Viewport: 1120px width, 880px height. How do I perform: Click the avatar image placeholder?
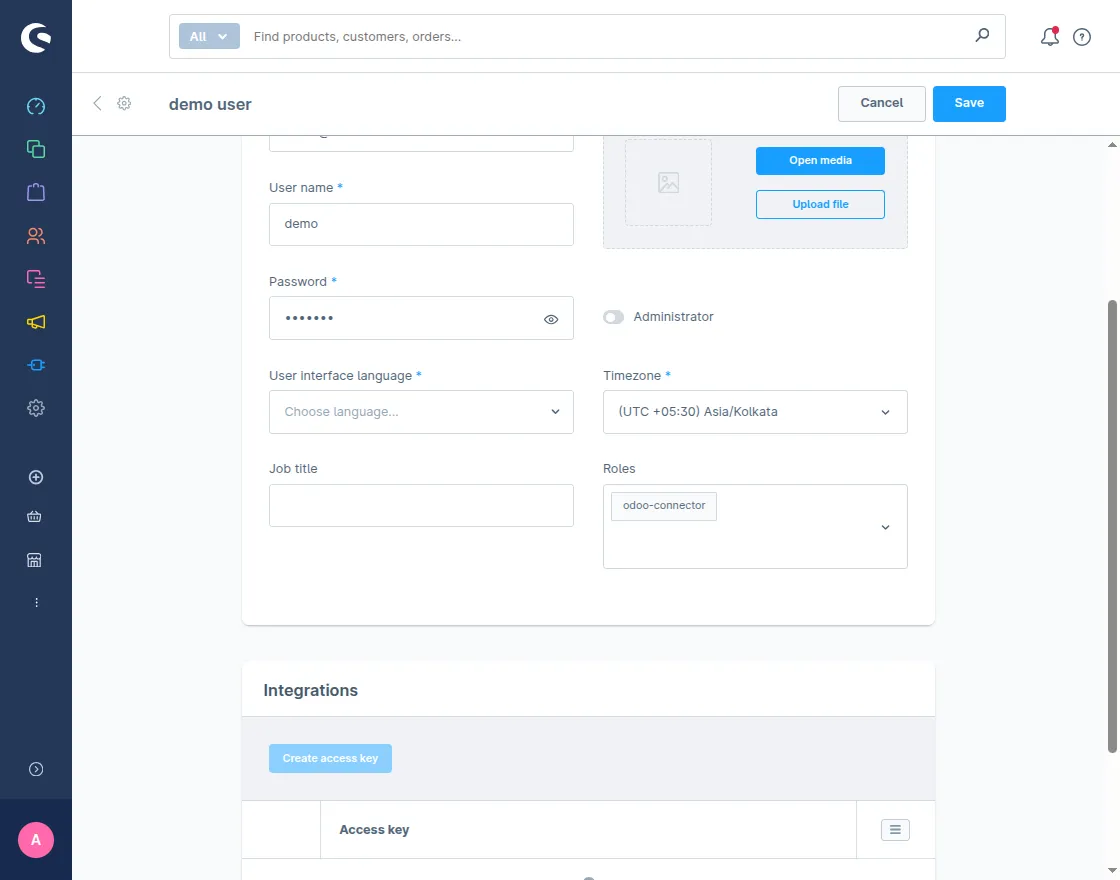[x=668, y=182]
